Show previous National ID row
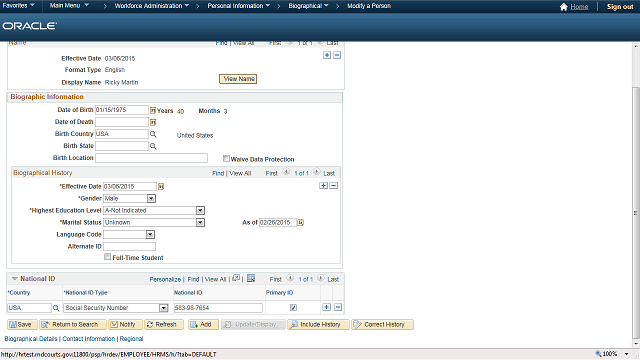 (290, 278)
